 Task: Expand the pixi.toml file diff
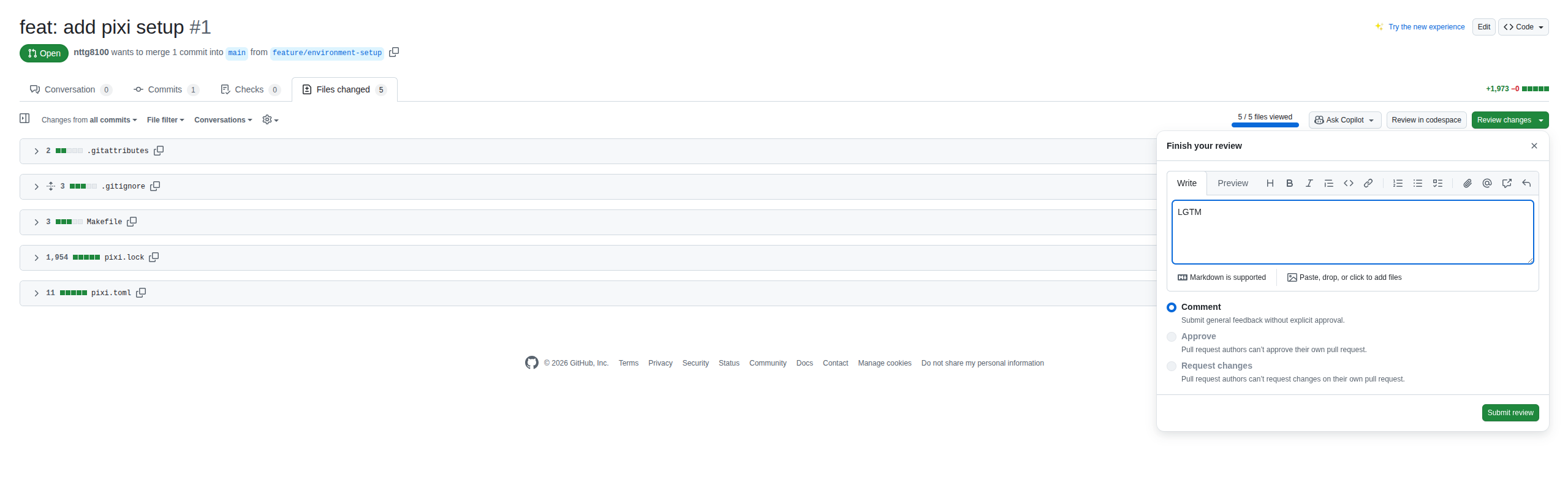click(x=37, y=293)
